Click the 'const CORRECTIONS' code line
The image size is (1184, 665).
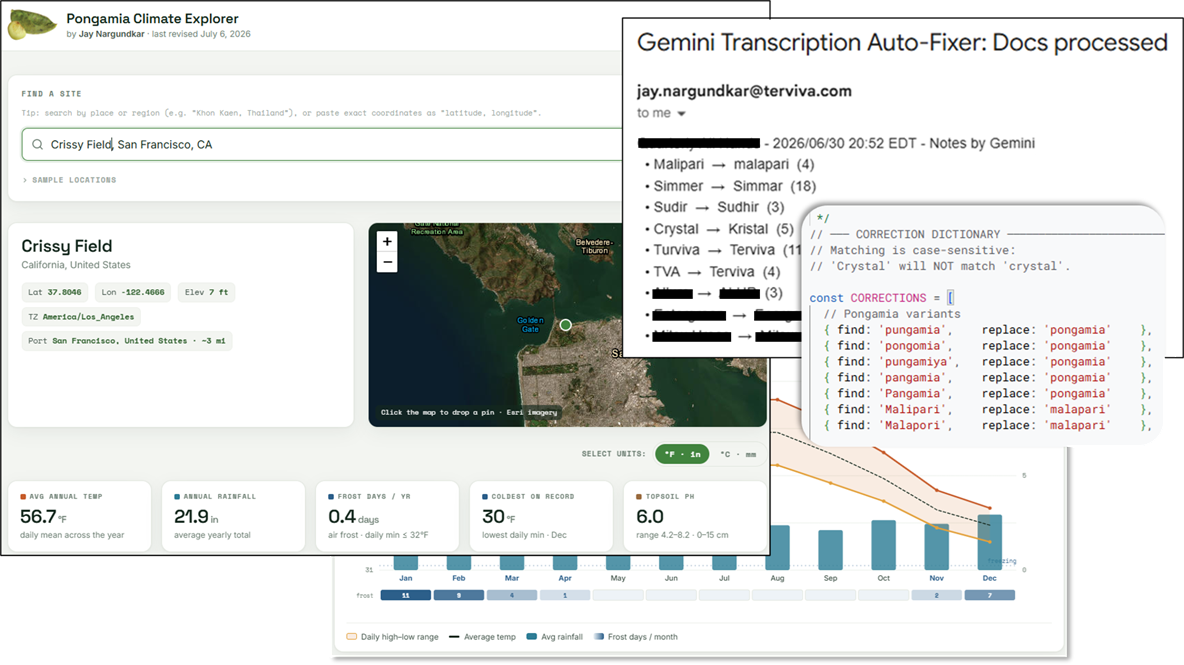coord(882,298)
